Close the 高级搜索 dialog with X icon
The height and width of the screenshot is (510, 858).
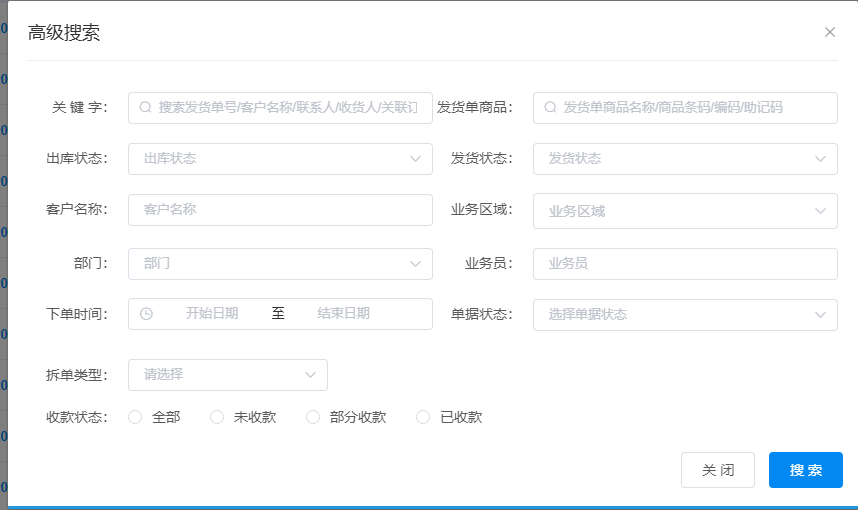tap(829, 32)
